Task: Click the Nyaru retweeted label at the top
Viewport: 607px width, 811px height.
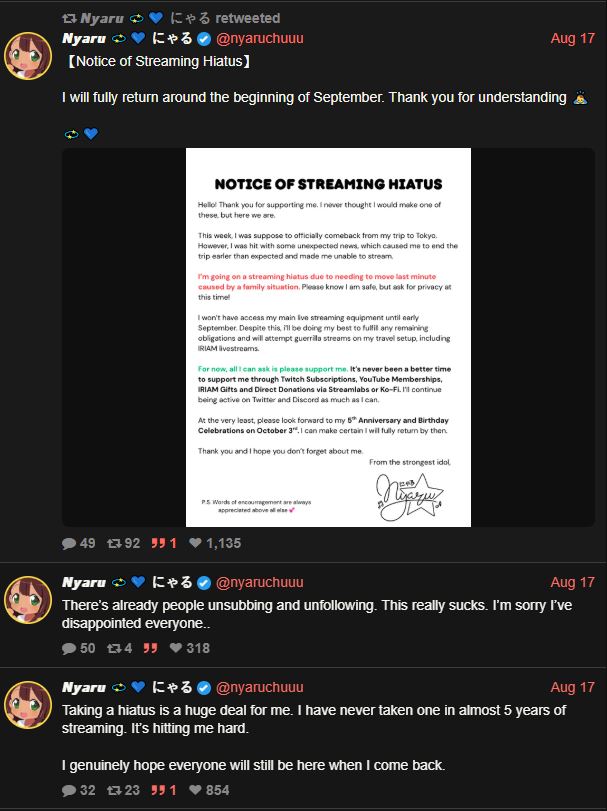Action: click(171, 18)
